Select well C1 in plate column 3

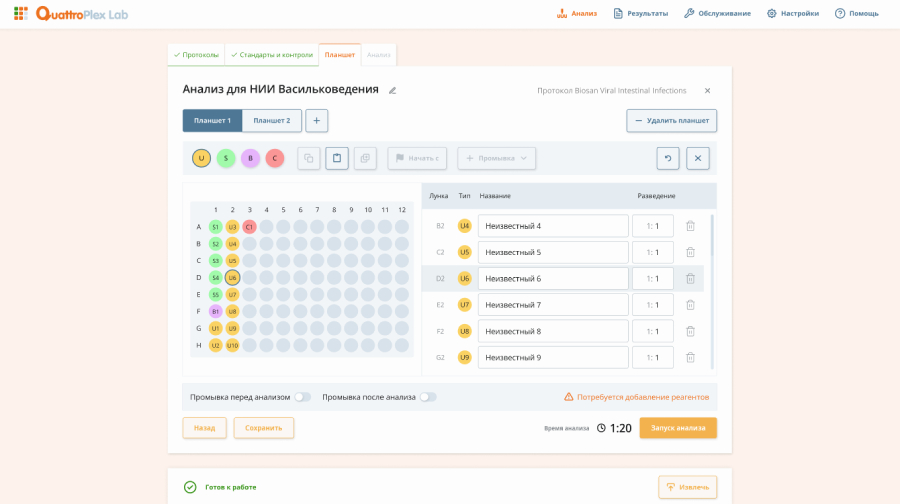coord(249,227)
